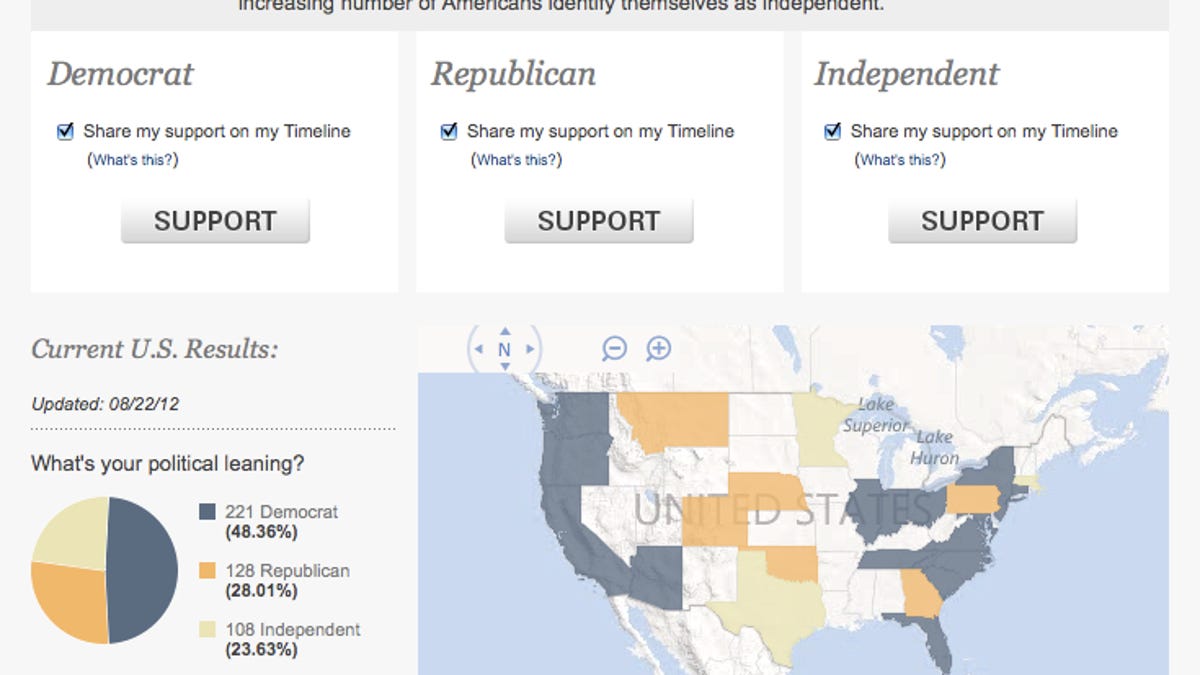Disable Independent share on Timeline checkbox
Viewport: 1200px width, 675px height.
pyautogui.click(x=832, y=131)
